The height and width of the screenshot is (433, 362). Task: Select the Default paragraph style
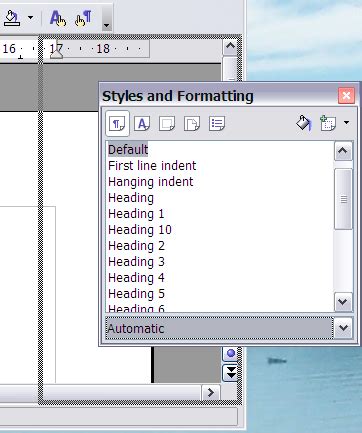click(x=128, y=149)
